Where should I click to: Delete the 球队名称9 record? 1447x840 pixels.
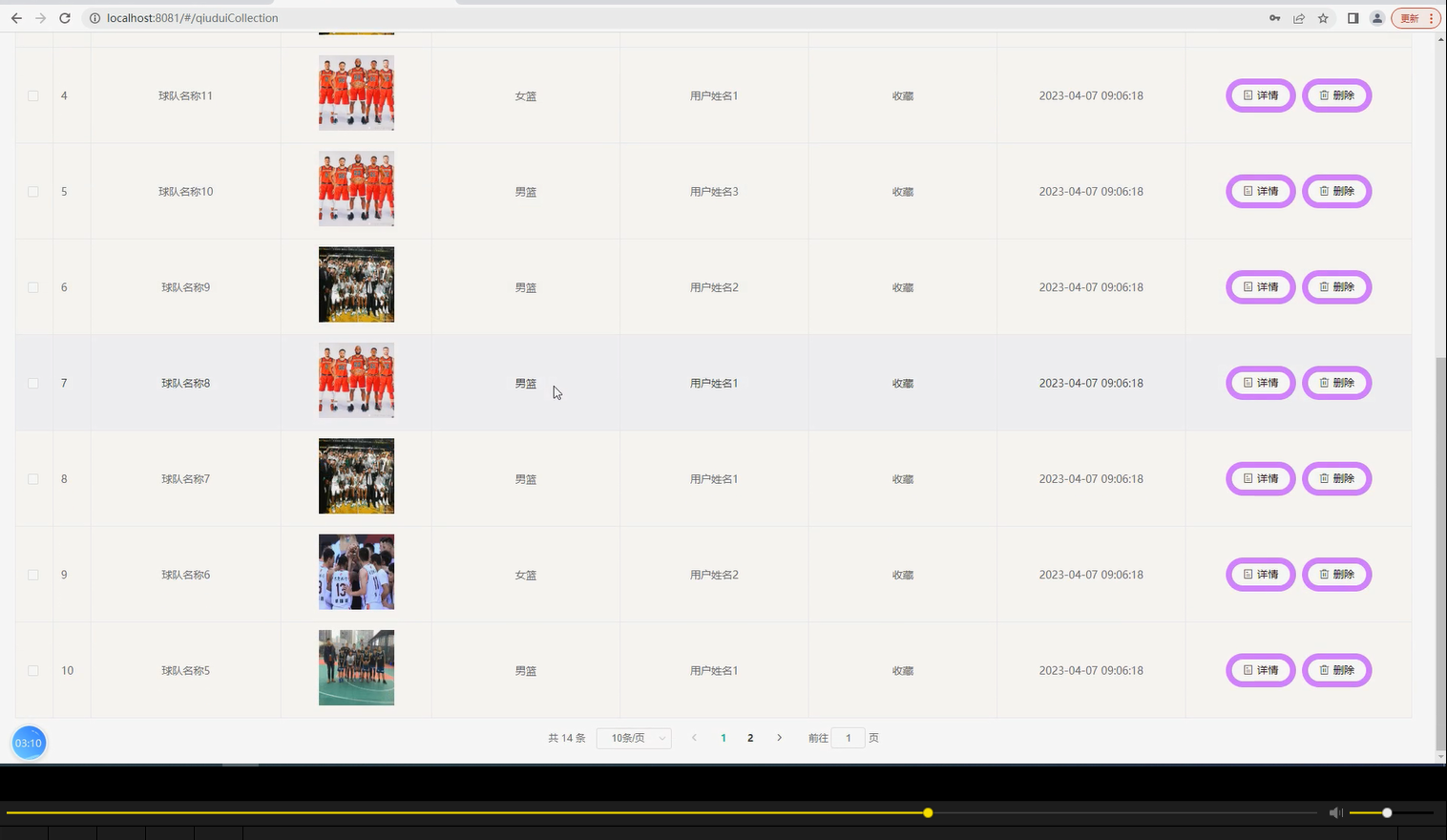point(1337,287)
